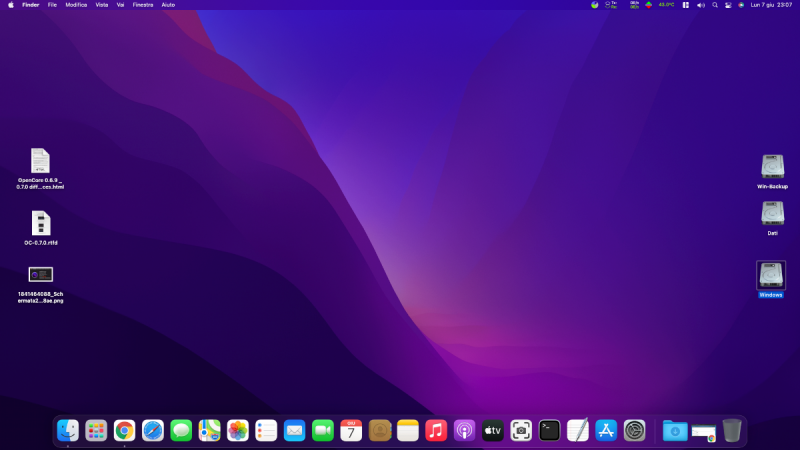The width and height of the screenshot is (800, 450).
Task: Open the Trash in dock
Action: click(732, 430)
